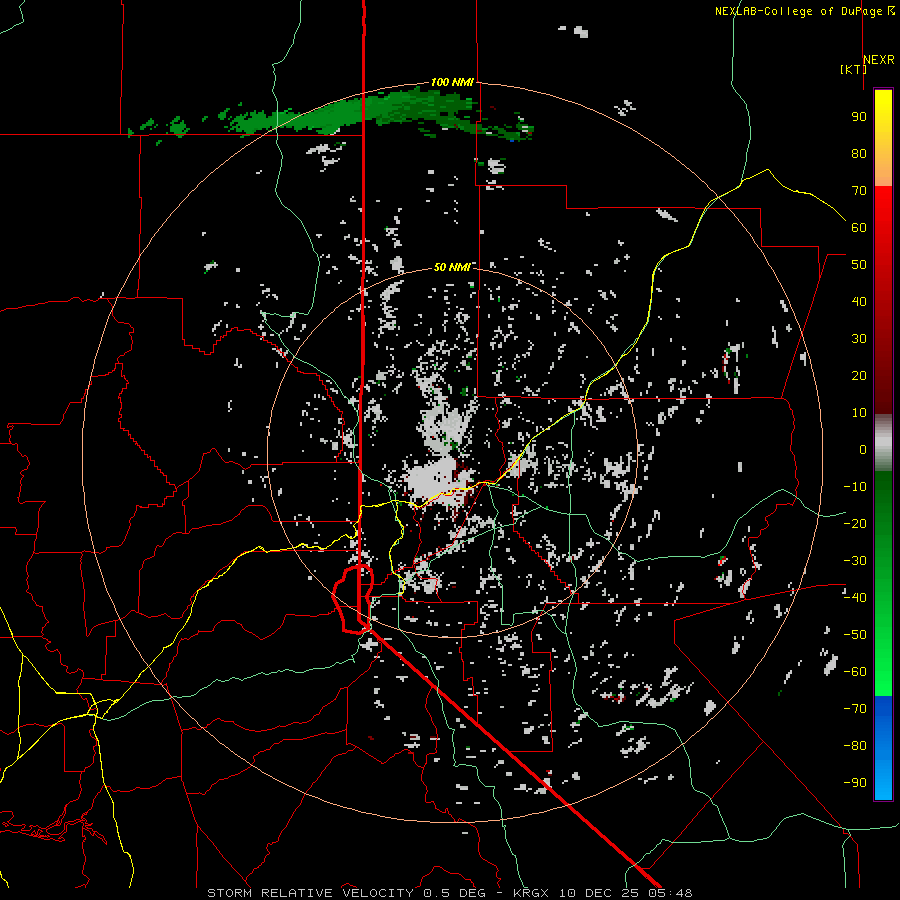
Task: Click the 0 scale label
Action: pyautogui.click(x=863, y=449)
